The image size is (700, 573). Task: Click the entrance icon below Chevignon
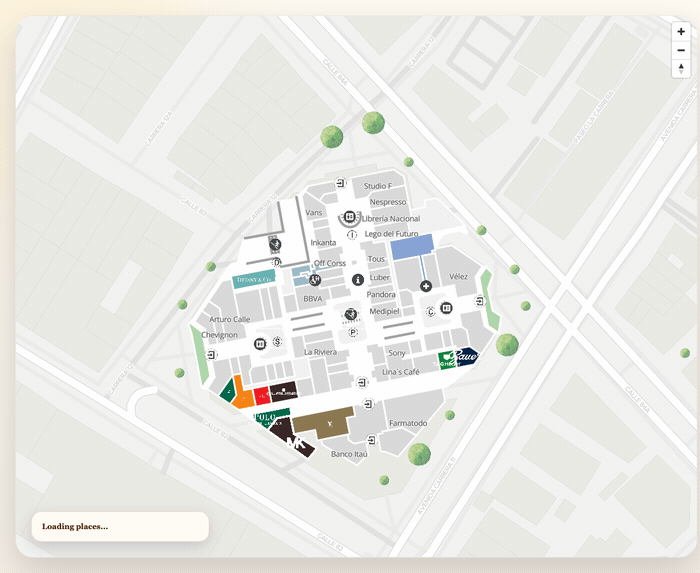pyautogui.click(x=211, y=355)
